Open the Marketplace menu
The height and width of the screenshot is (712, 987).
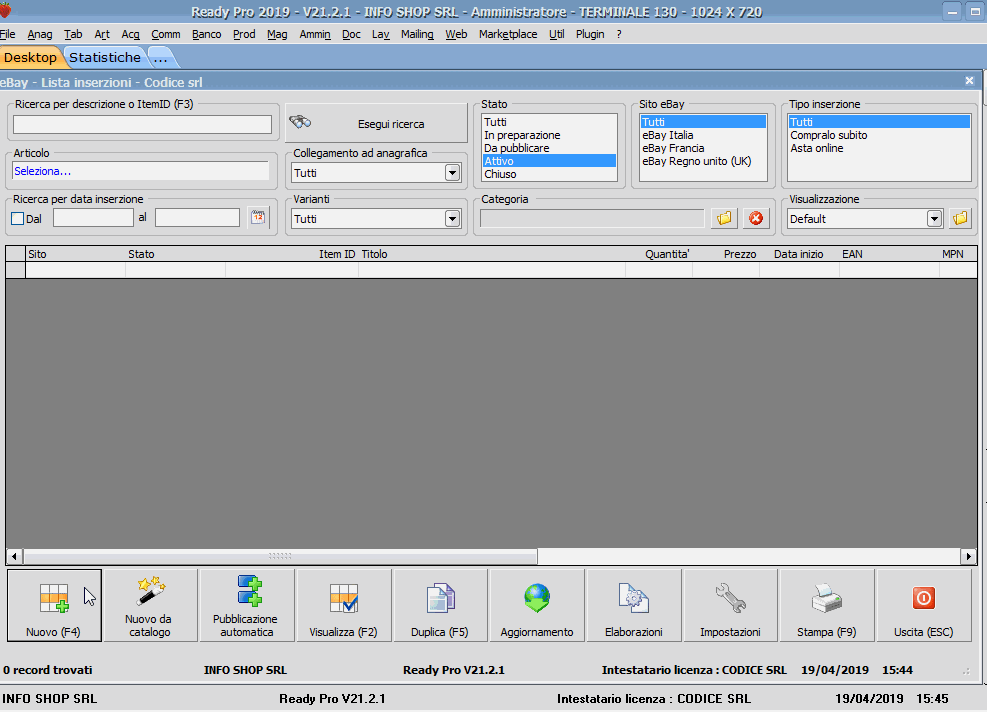pos(507,34)
